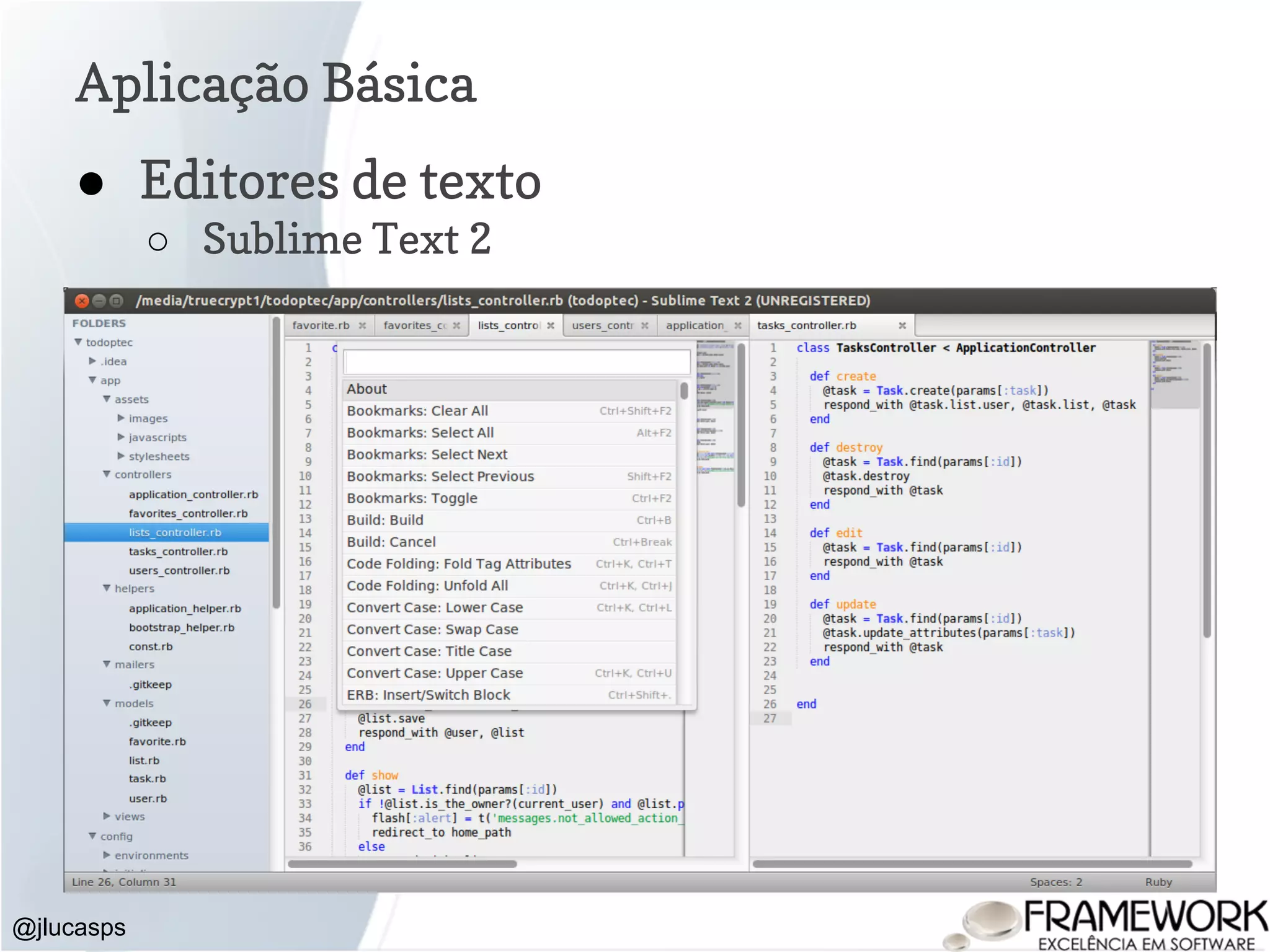
Task: Open favorites_controller.rb in sidebar
Action: tap(188, 514)
